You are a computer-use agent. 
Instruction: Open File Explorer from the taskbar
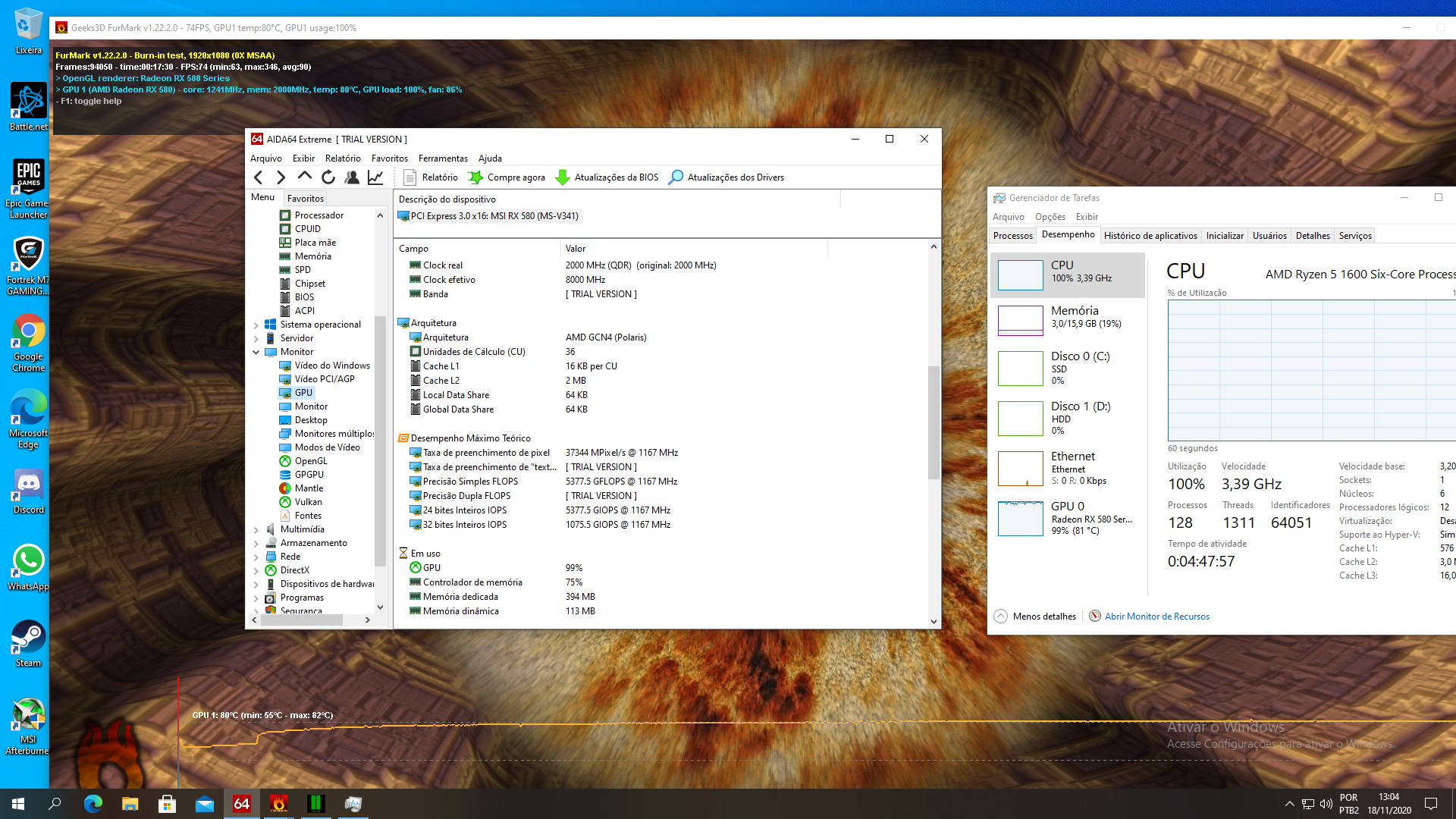click(x=130, y=804)
